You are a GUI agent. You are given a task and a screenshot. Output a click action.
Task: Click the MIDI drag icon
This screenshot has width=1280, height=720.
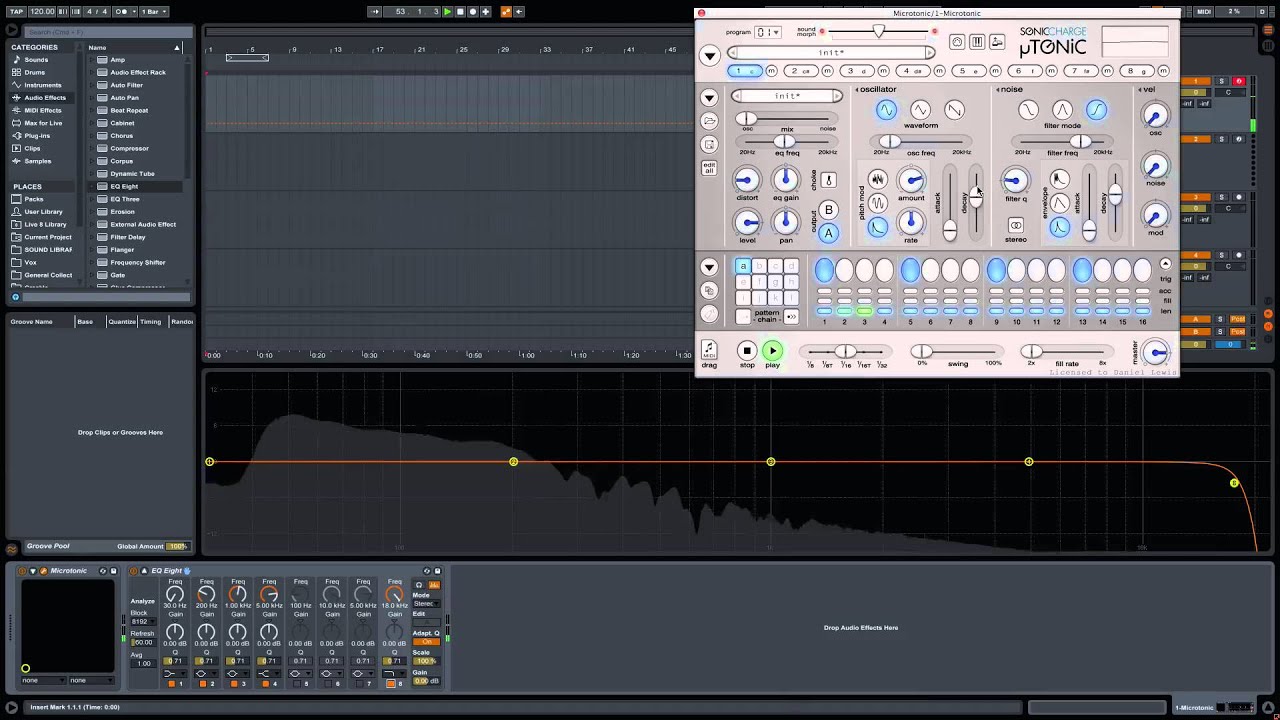(709, 350)
